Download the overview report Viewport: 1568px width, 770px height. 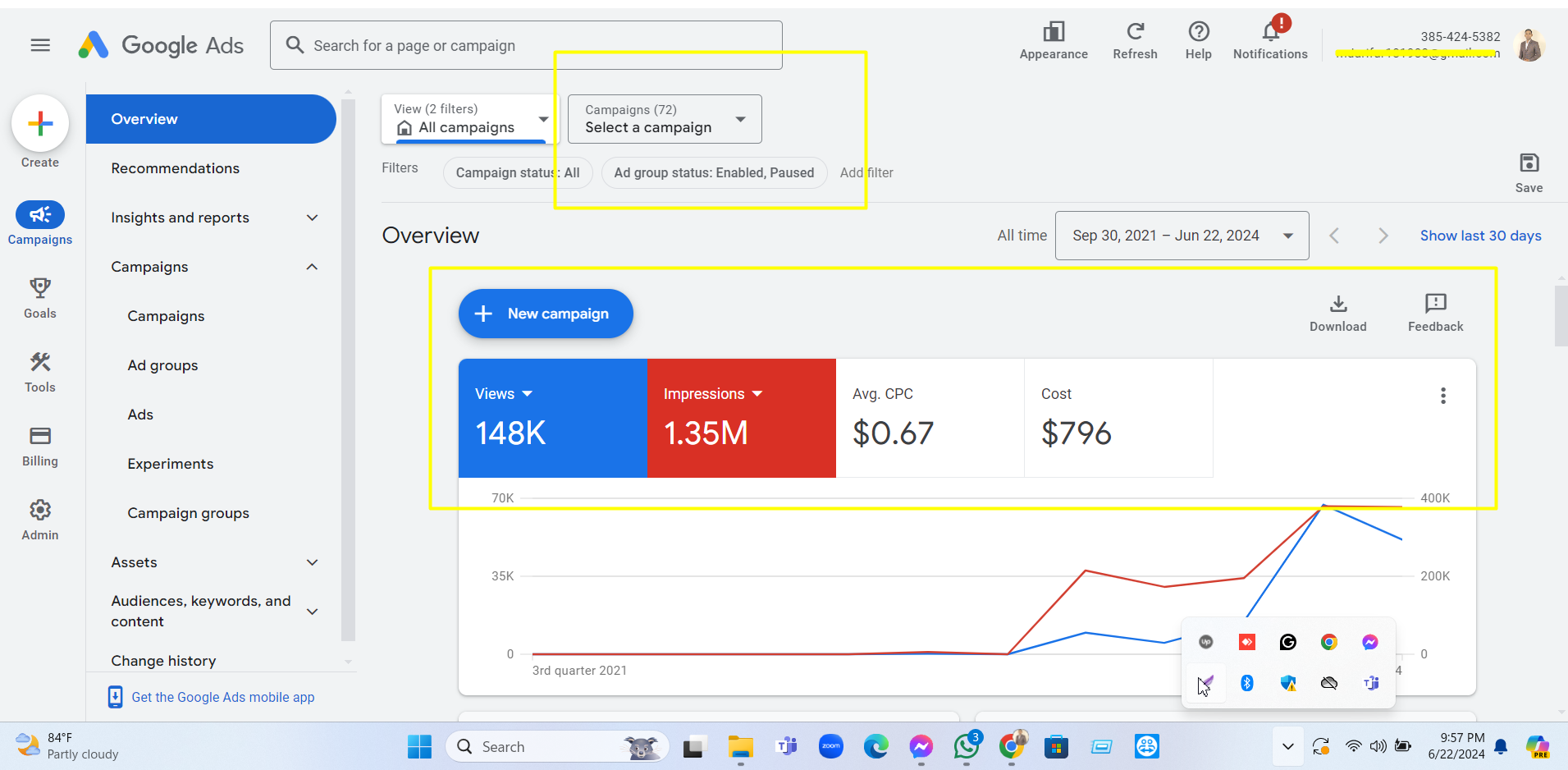[x=1337, y=313]
